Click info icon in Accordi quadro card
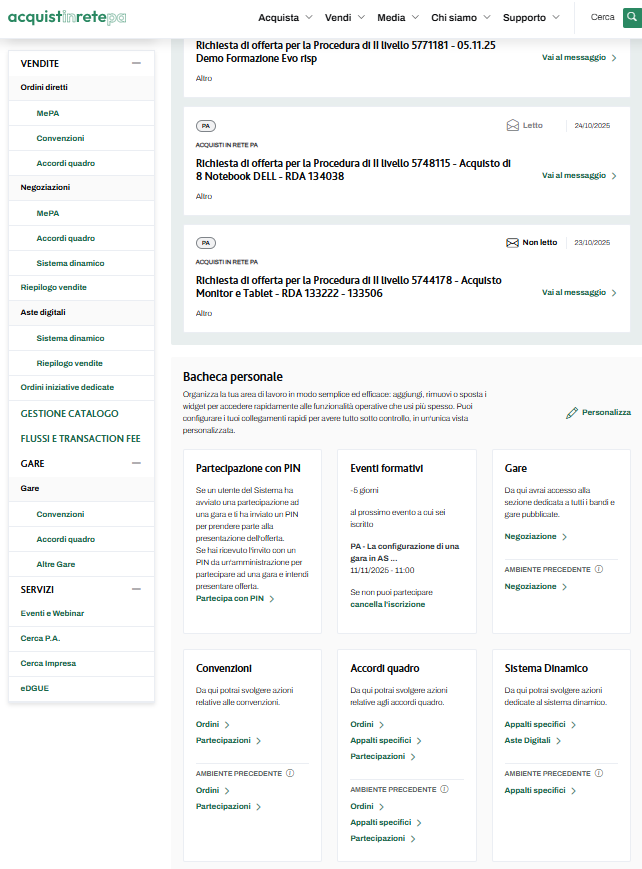The width and height of the screenshot is (642, 869). [x=444, y=789]
